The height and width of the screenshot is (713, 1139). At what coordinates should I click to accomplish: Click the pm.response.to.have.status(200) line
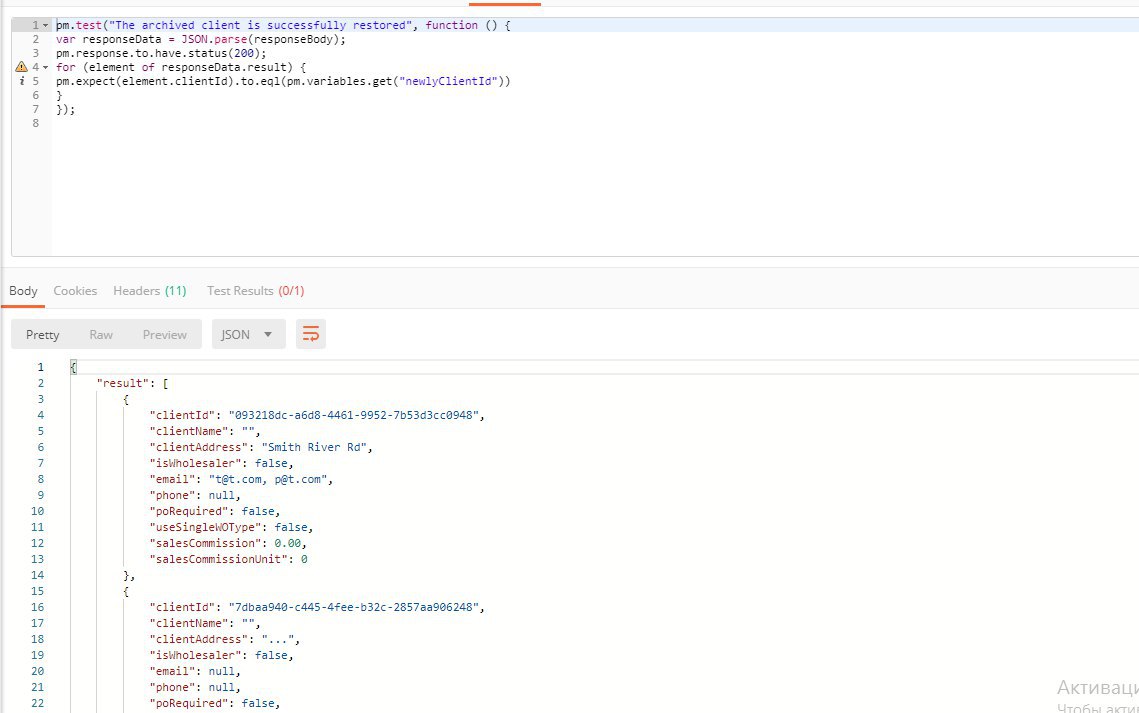coord(161,53)
